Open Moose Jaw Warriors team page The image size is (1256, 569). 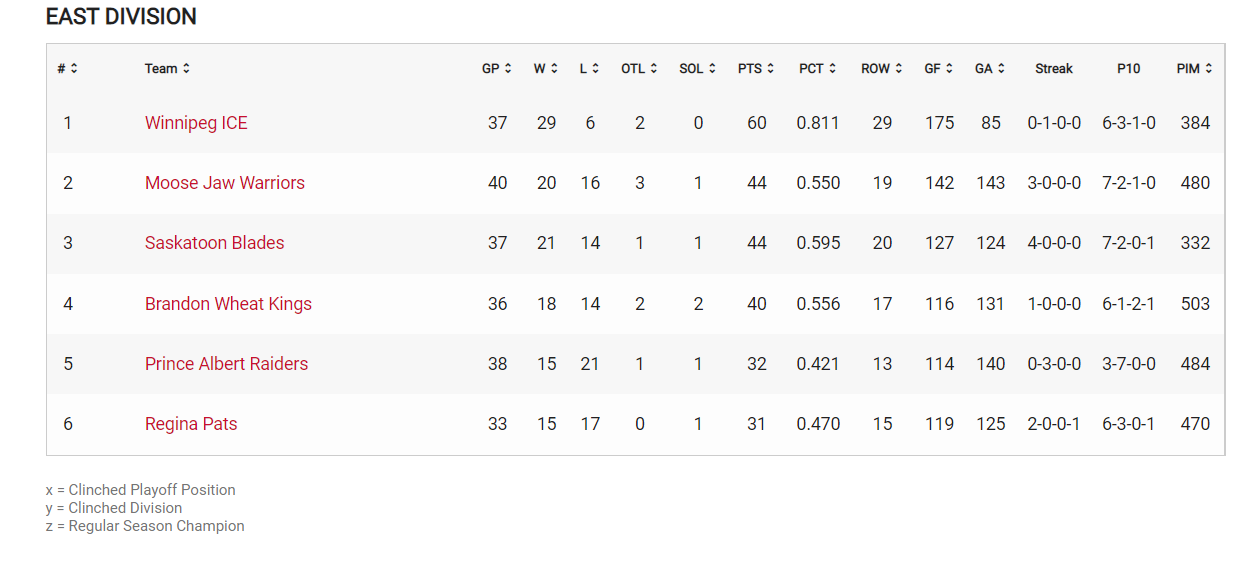(225, 183)
